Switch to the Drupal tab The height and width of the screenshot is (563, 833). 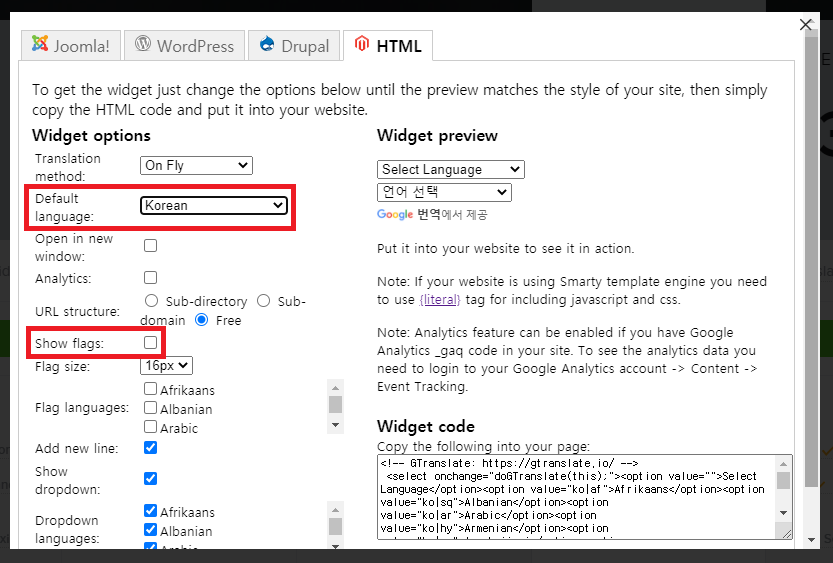click(294, 46)
